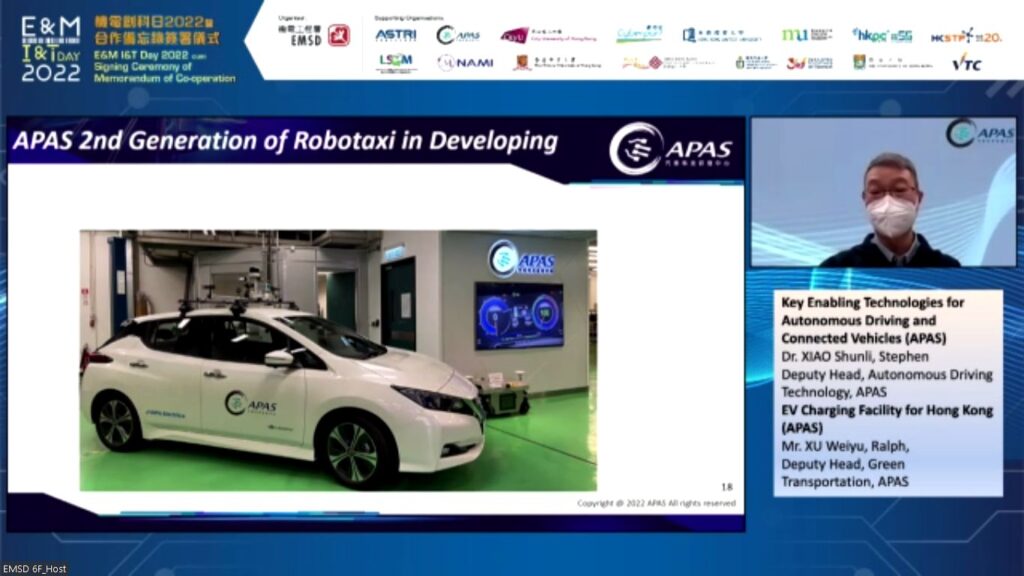Click the LSCM logo
The width and height of the screenshot is (1024, 576).
click(x=396, y=63)
